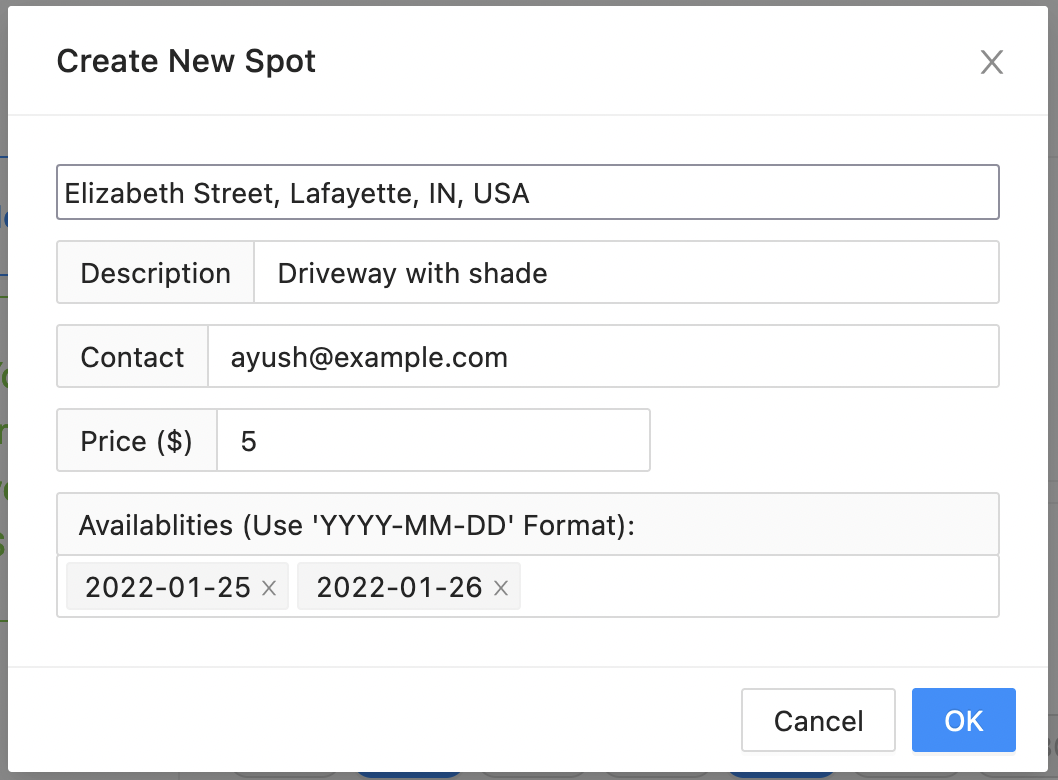This screenshot has width=1058, height=780.
Task: Focus the Description input with 'Driveway with shade'
Action: 626,273
